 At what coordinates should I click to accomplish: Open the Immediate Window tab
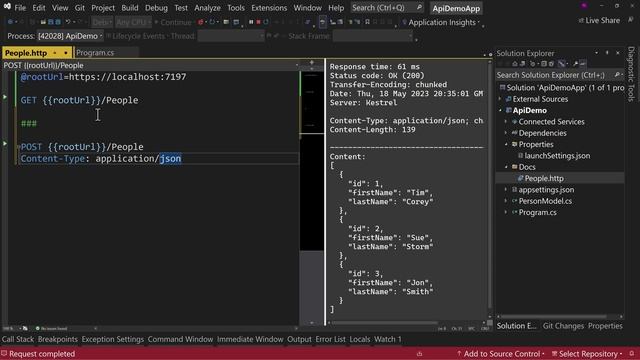[x=250, y=339]
